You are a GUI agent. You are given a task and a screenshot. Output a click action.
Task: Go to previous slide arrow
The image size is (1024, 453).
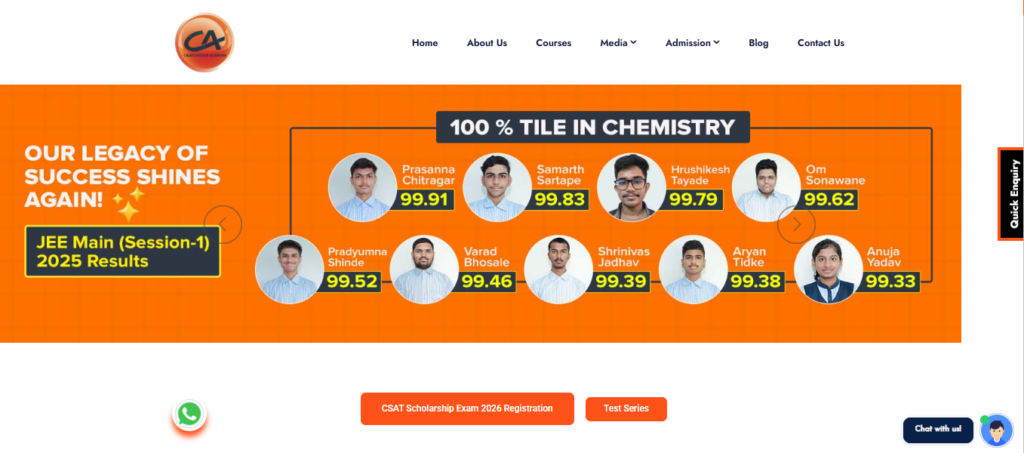223,225
